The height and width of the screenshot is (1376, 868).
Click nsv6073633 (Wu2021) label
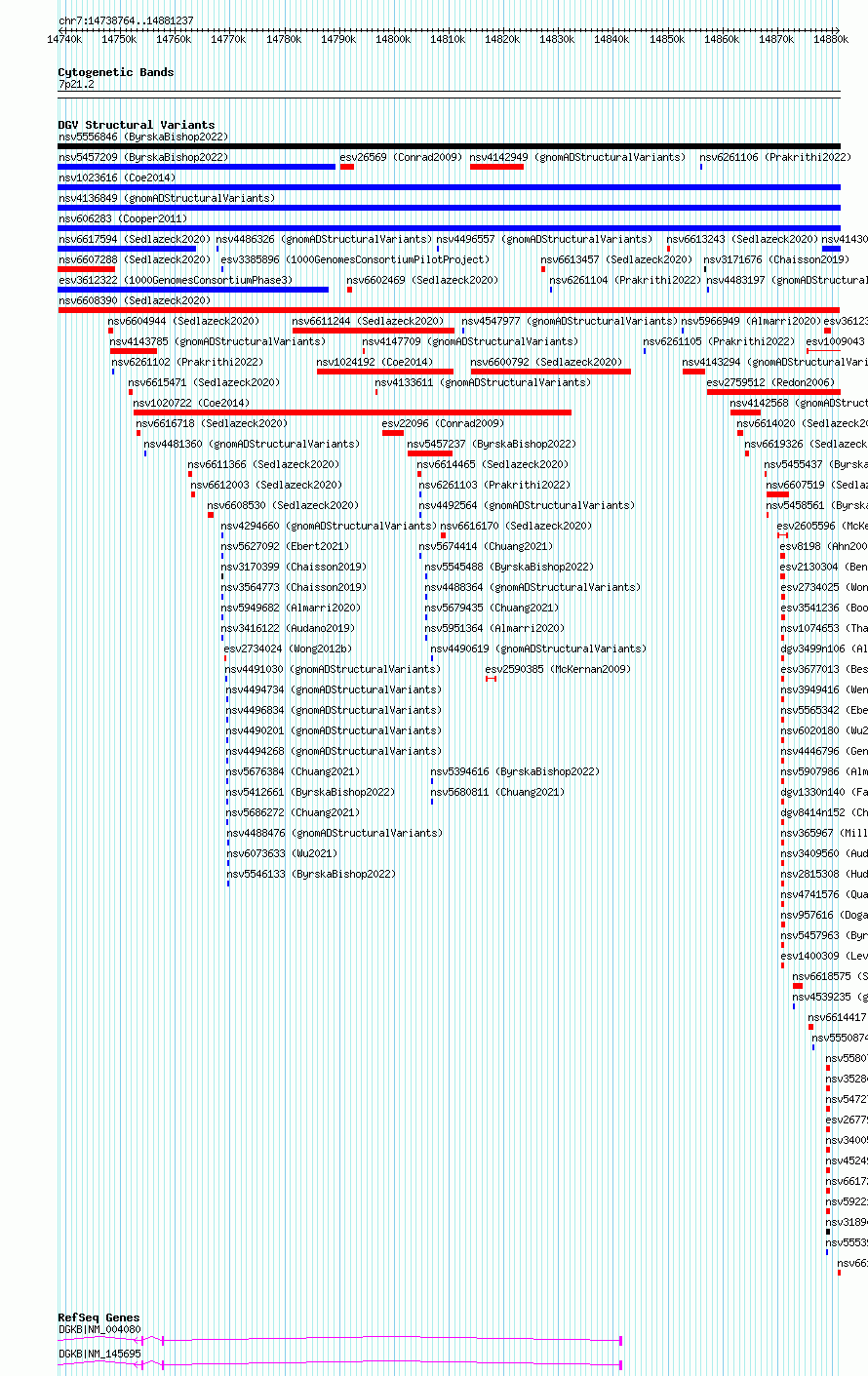click(282, 853)
